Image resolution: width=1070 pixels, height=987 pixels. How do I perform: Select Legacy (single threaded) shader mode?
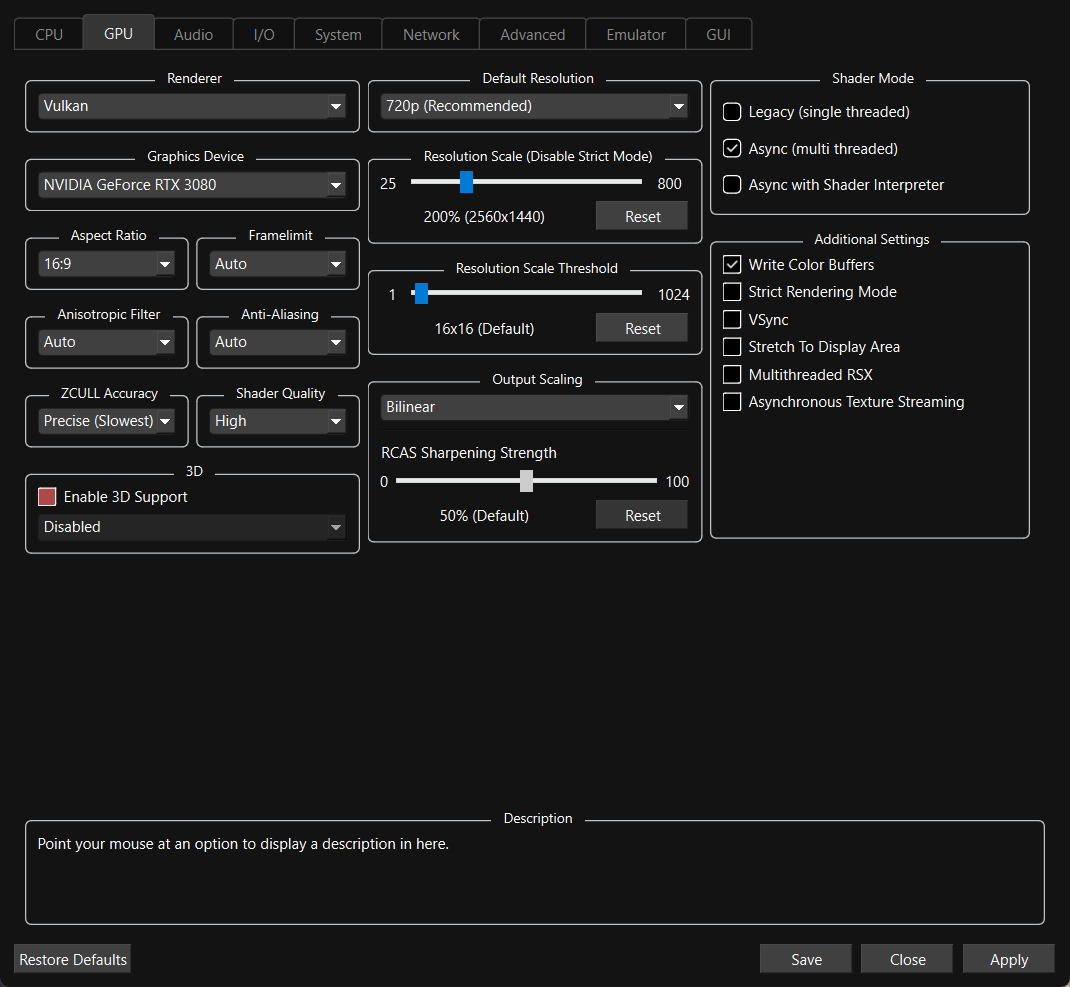[x=732, y=112]
